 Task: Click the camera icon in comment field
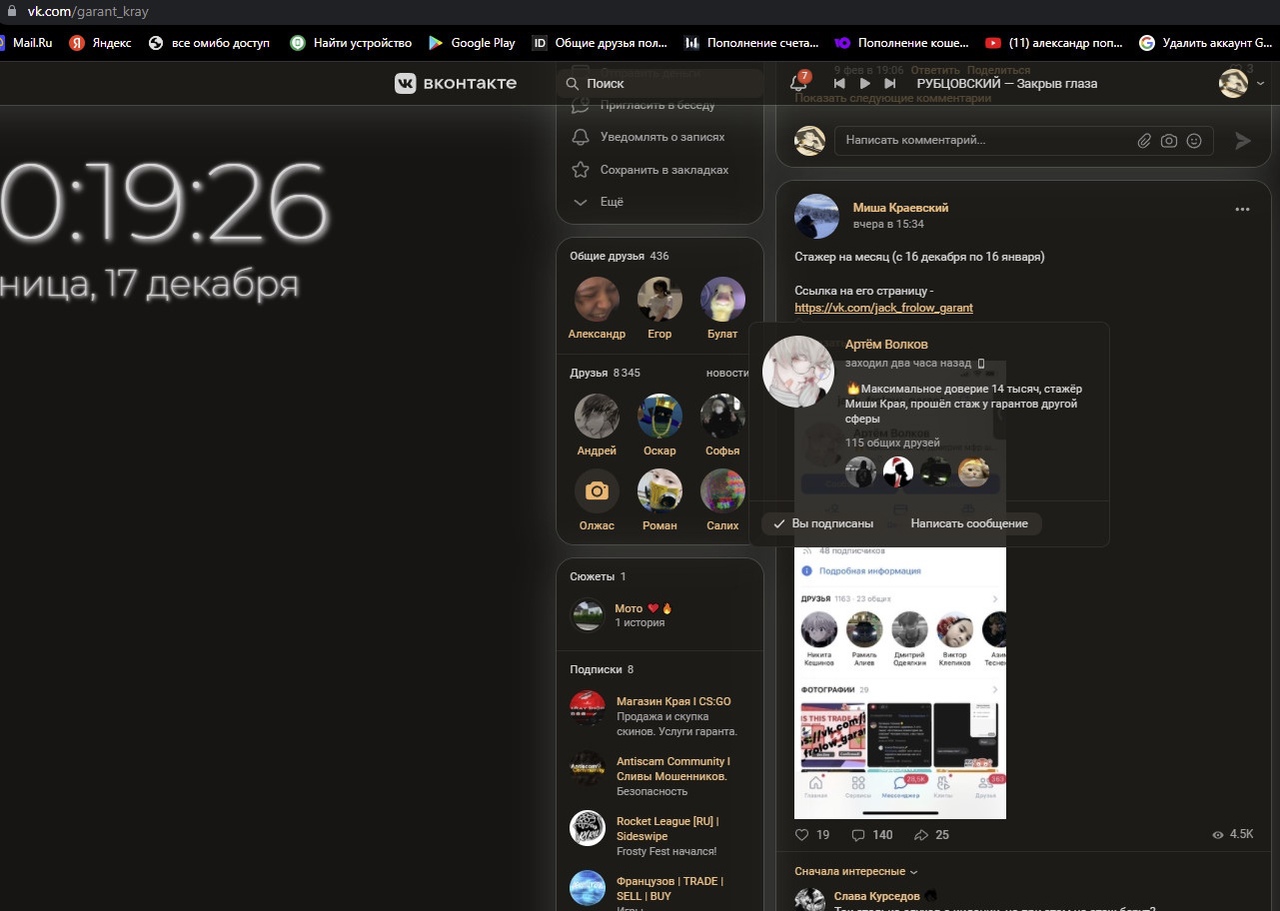(1169, 141)
